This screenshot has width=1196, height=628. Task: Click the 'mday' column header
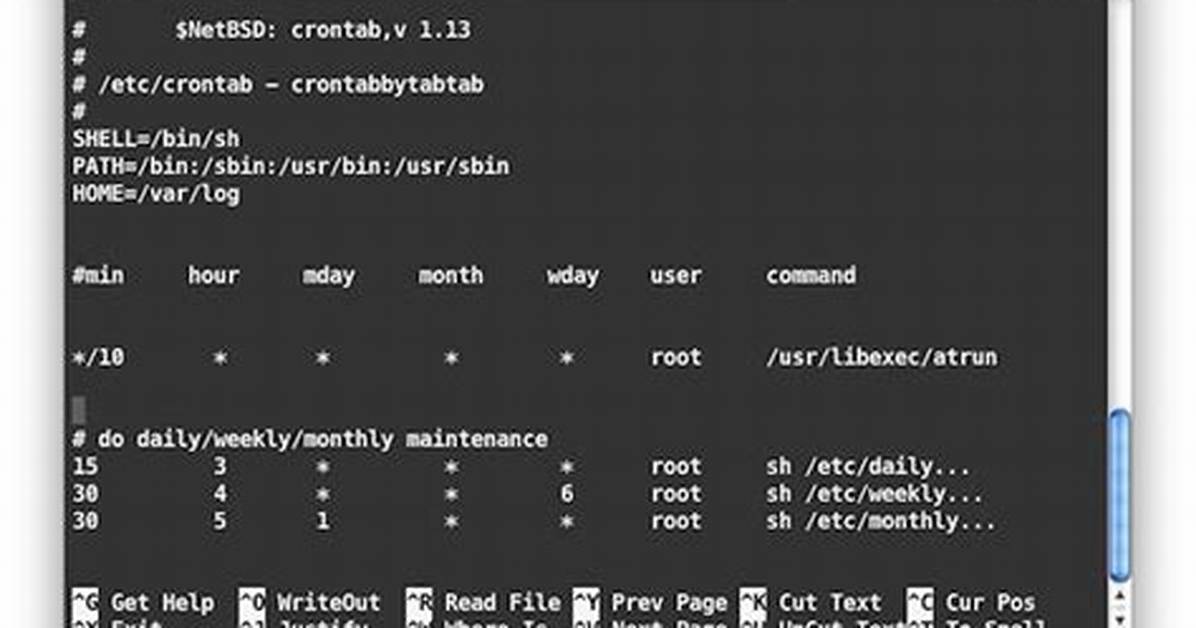[329, 276]
